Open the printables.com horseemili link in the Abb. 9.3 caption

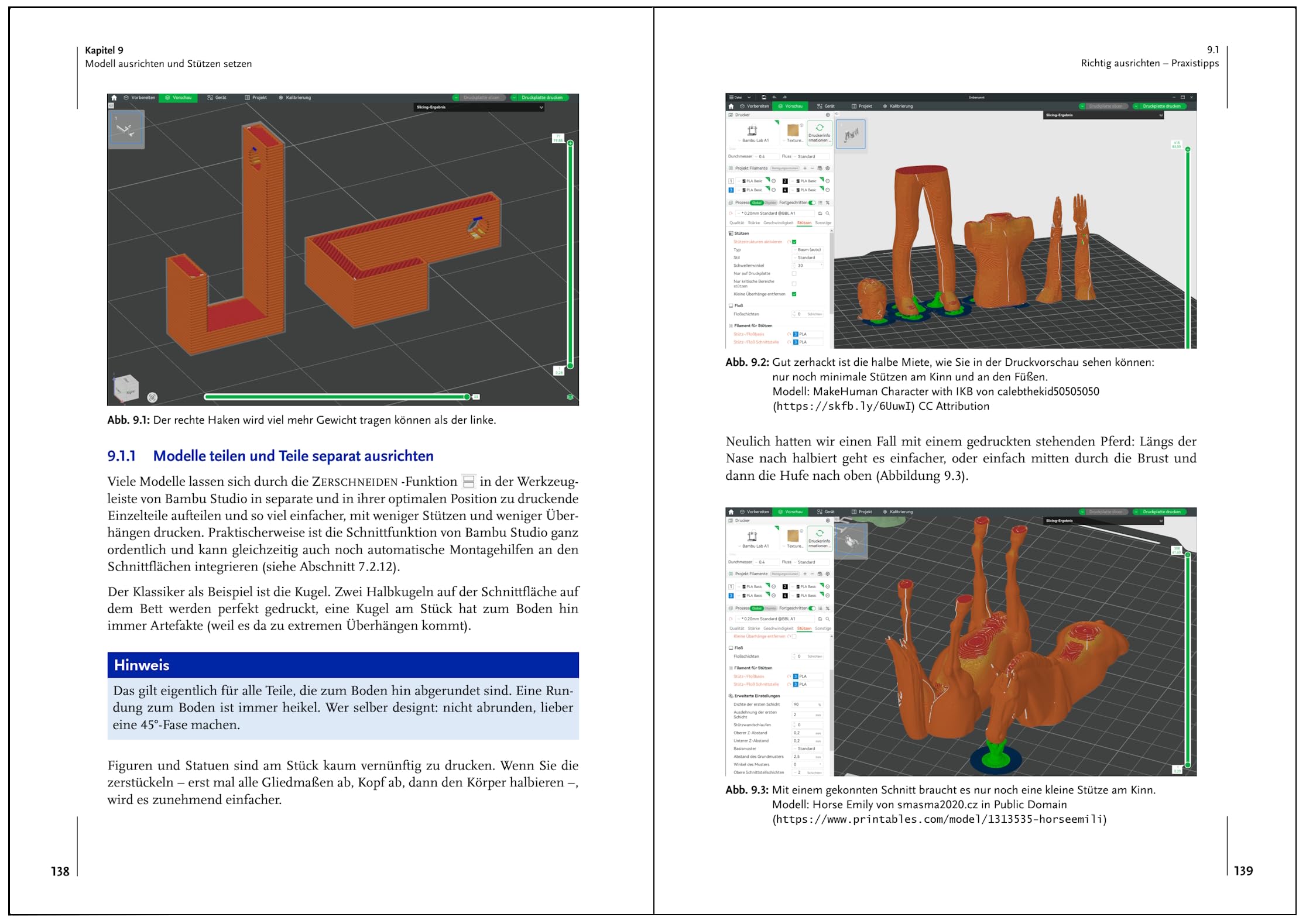[939, 819]
